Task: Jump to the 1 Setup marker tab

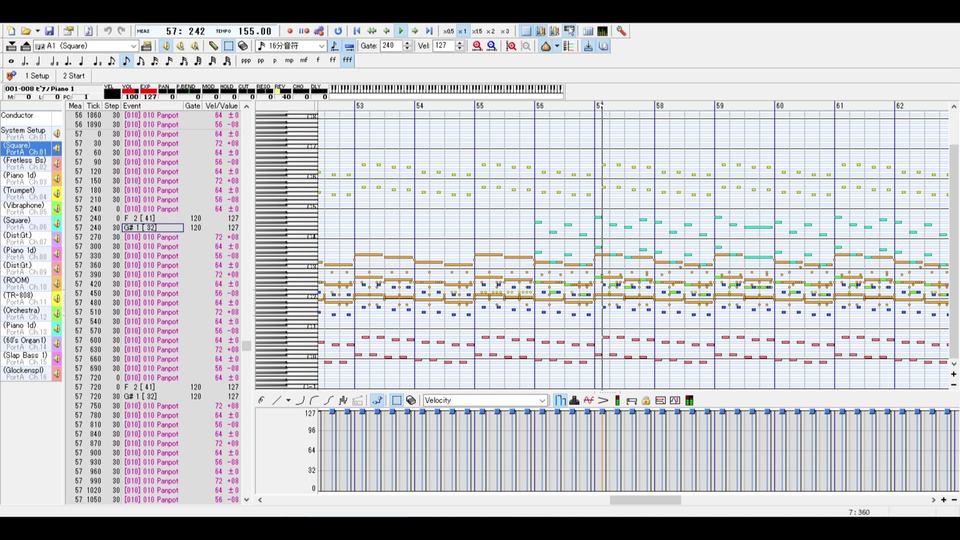Action: [37, 76]
